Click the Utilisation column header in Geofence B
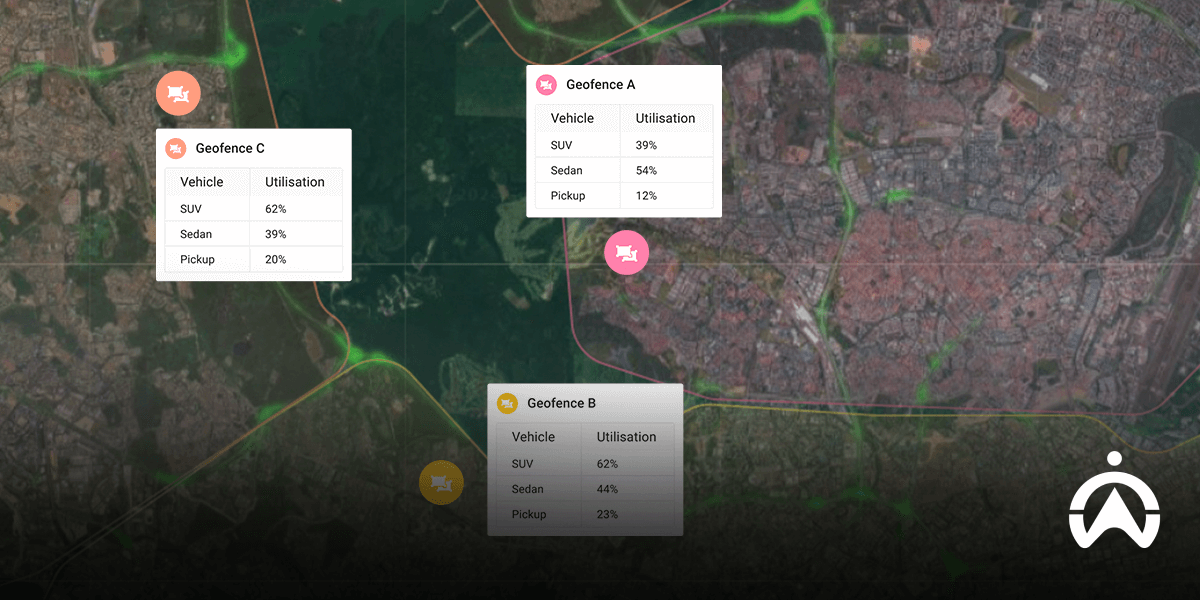 (627, 437)
